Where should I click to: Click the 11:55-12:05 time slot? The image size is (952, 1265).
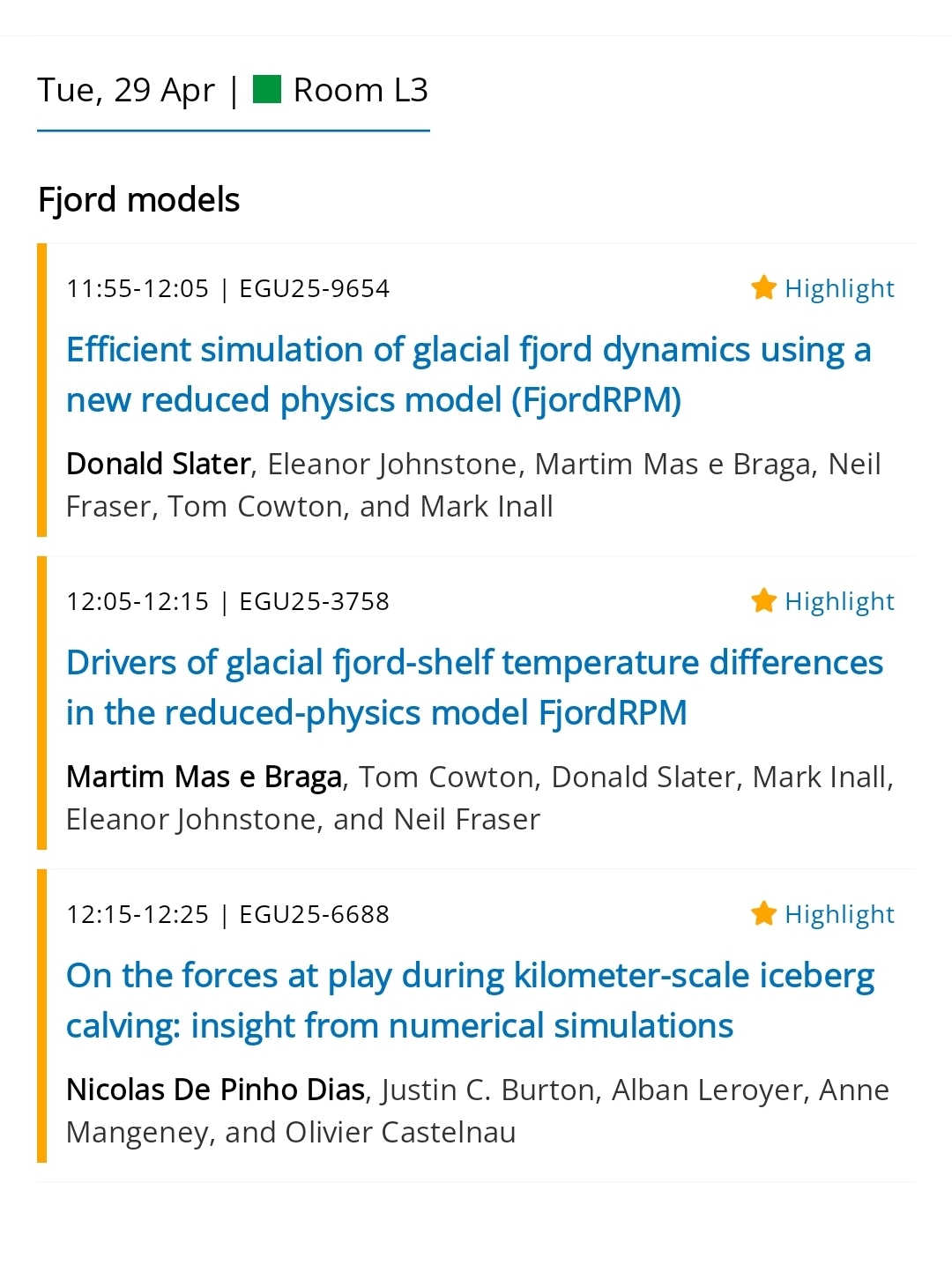click(x=138, y=289)
